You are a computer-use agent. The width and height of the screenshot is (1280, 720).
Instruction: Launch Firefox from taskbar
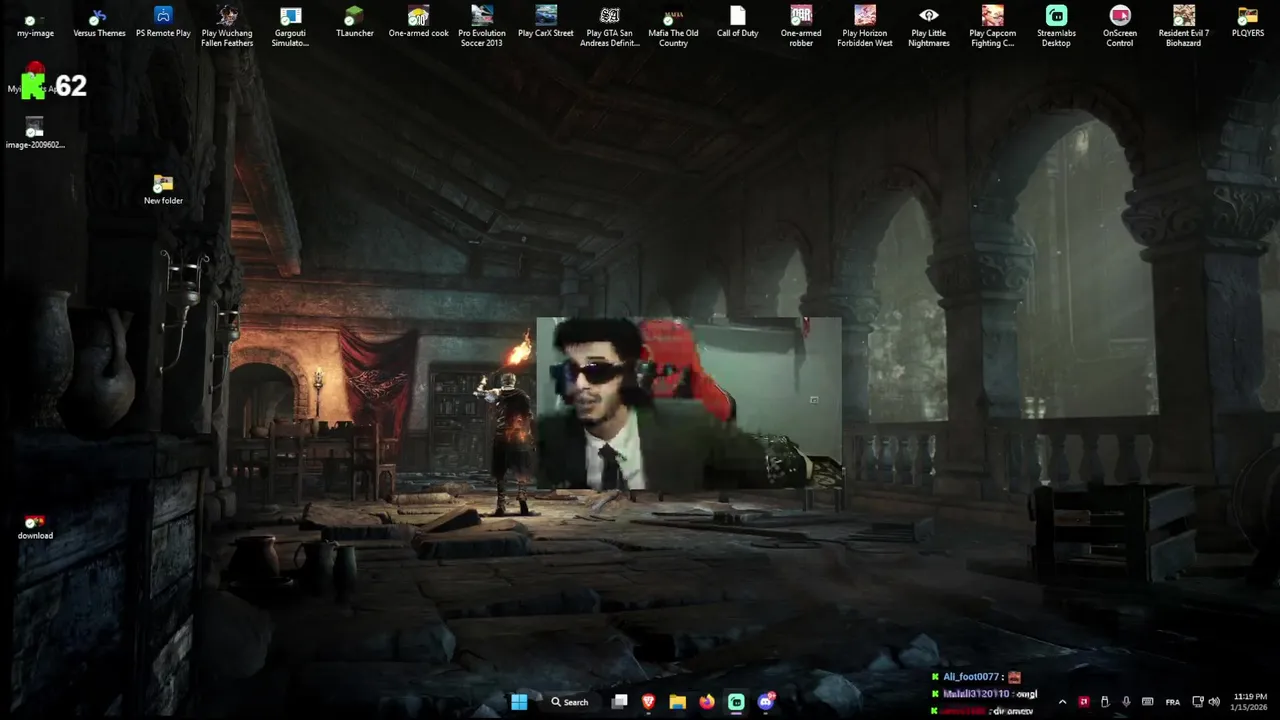pyautogui.click(x=707, y=702)
